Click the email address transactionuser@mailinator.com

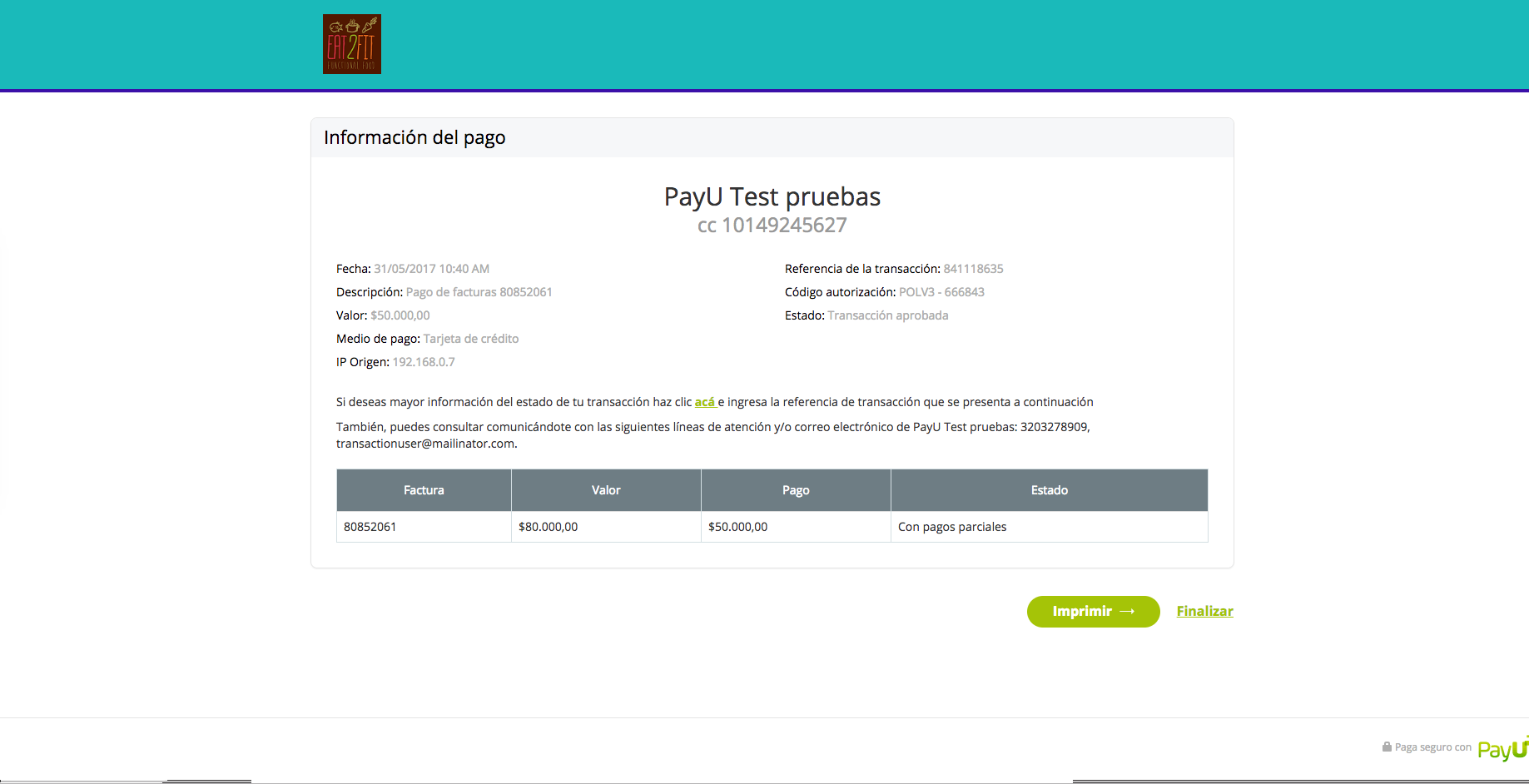(425, 444)
